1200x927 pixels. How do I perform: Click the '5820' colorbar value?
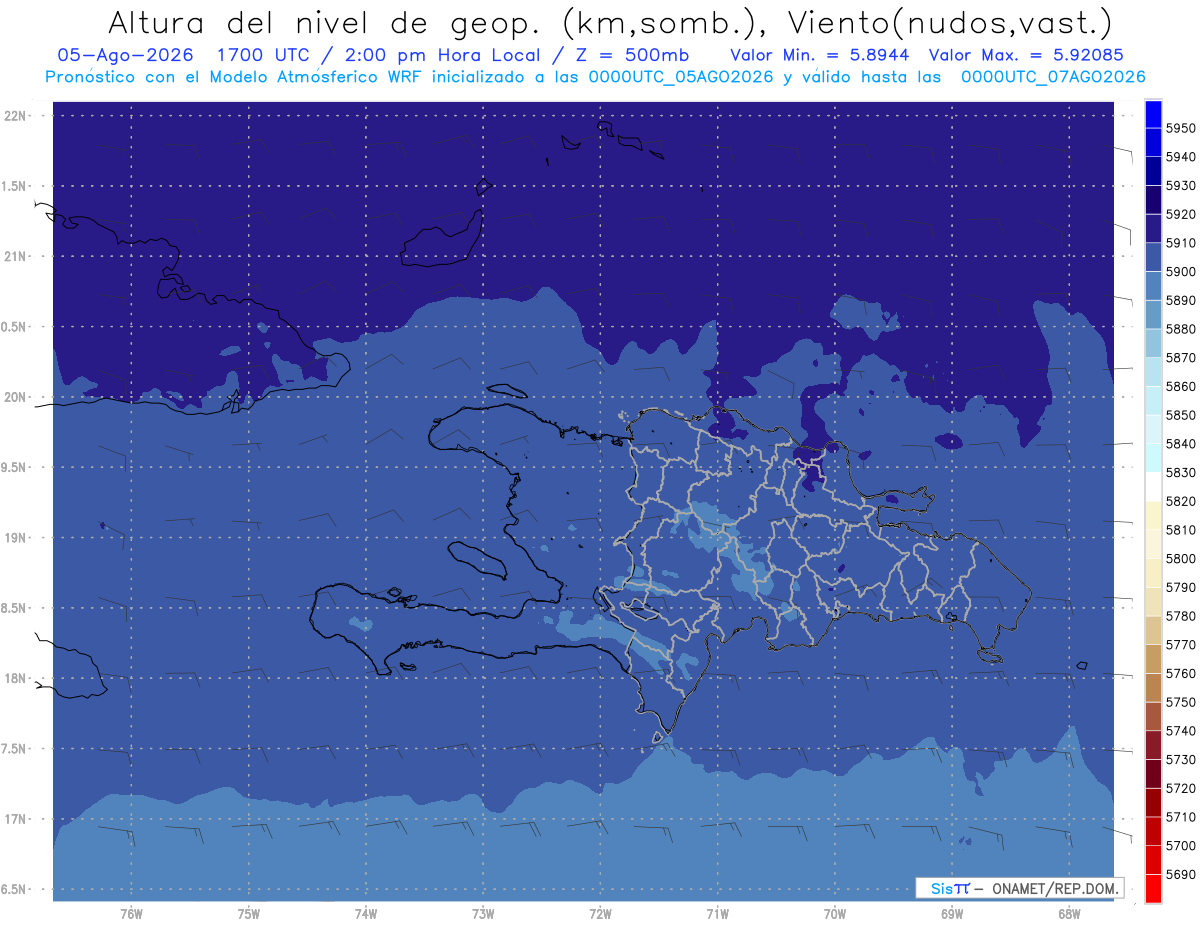point(1179,501)
